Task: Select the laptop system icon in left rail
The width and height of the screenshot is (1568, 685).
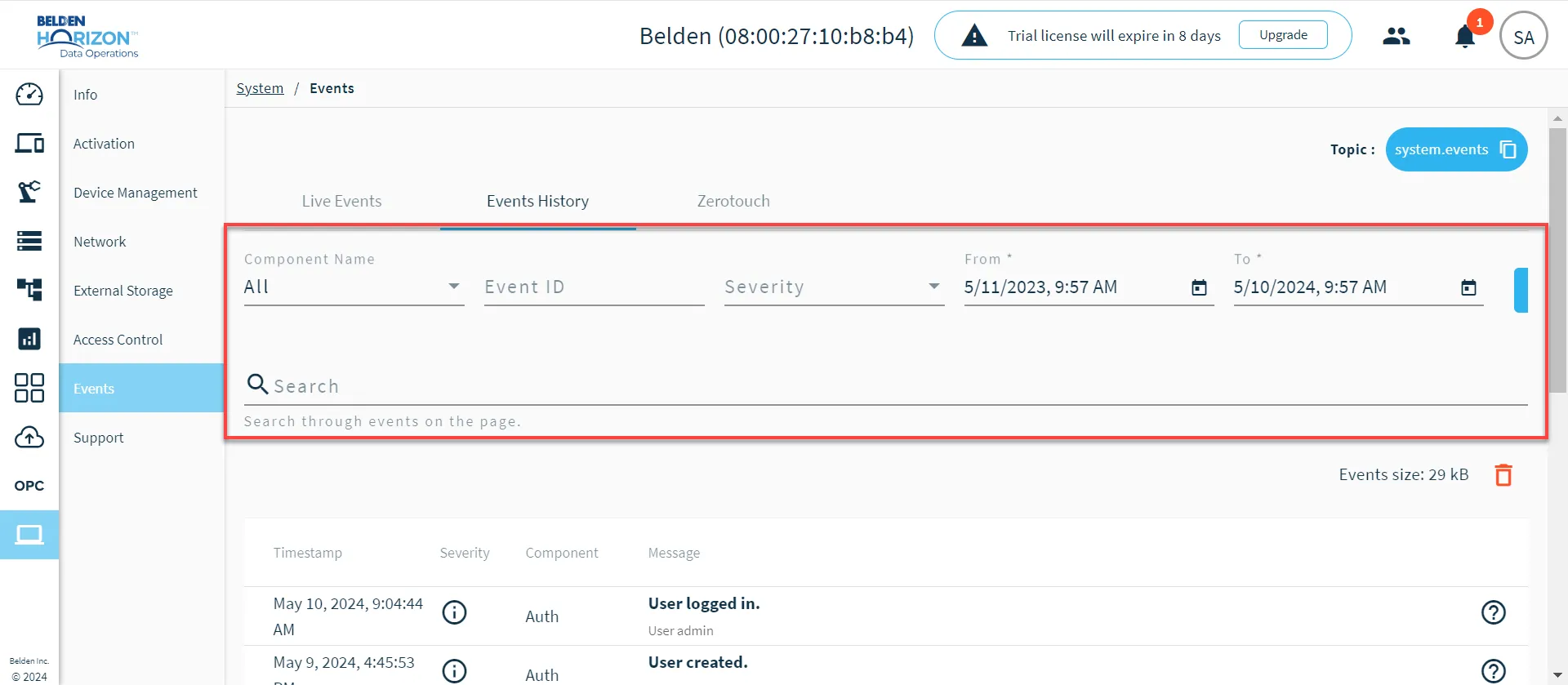Action: click(29, 535)
